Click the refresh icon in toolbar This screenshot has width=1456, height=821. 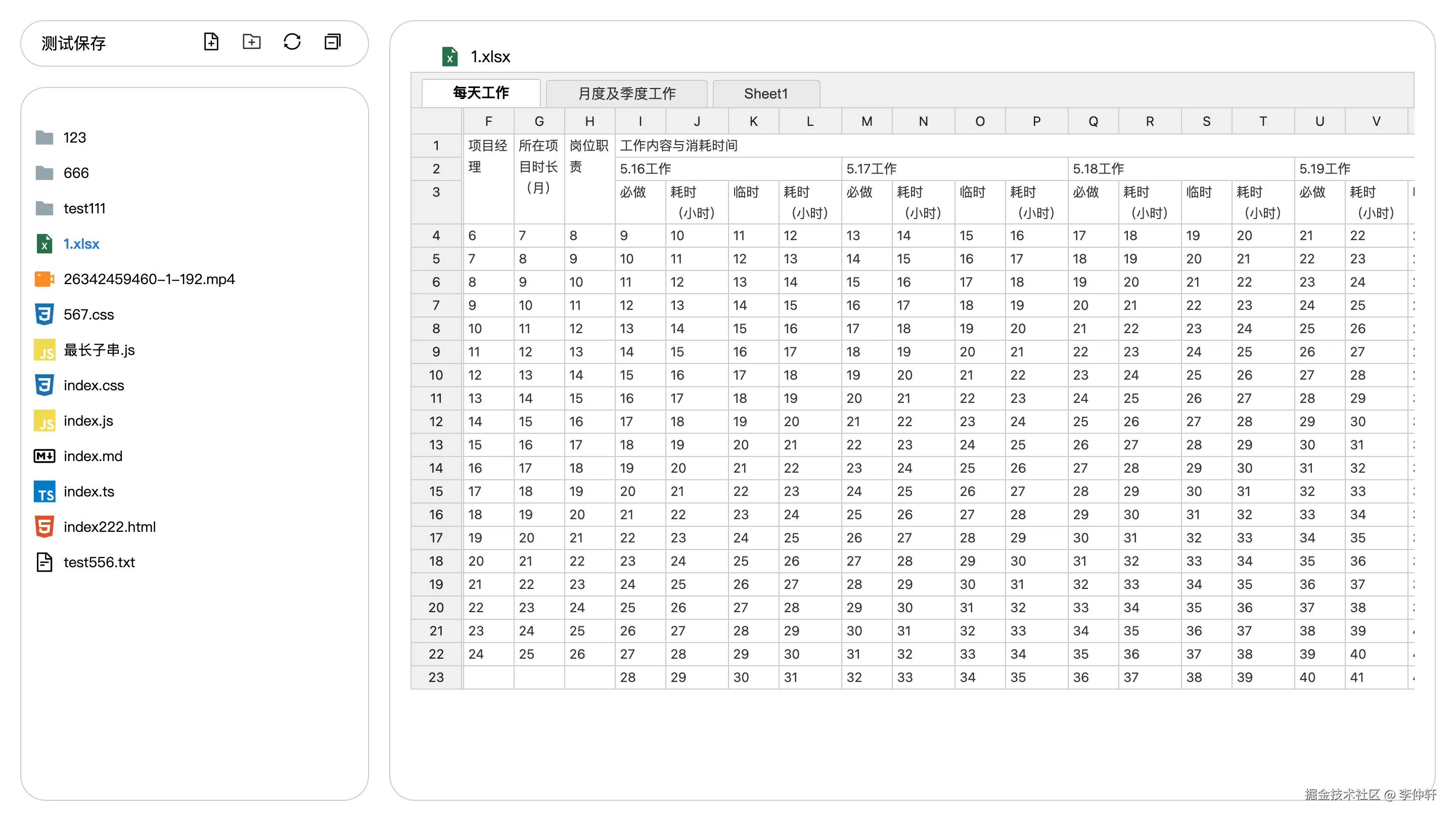point(292,42)
